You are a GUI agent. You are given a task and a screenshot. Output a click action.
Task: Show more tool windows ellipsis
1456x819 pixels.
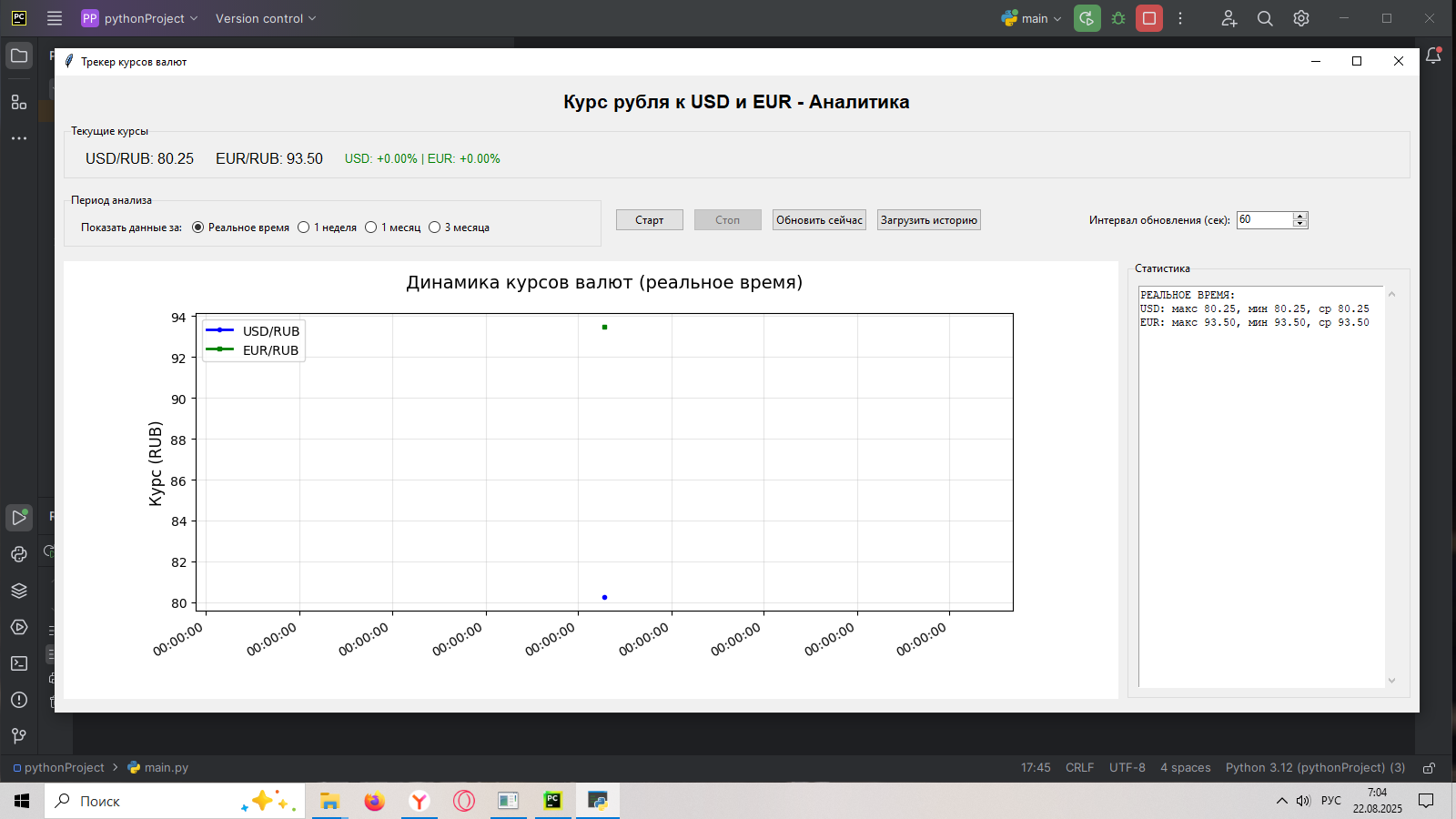[x=19, y=138]
